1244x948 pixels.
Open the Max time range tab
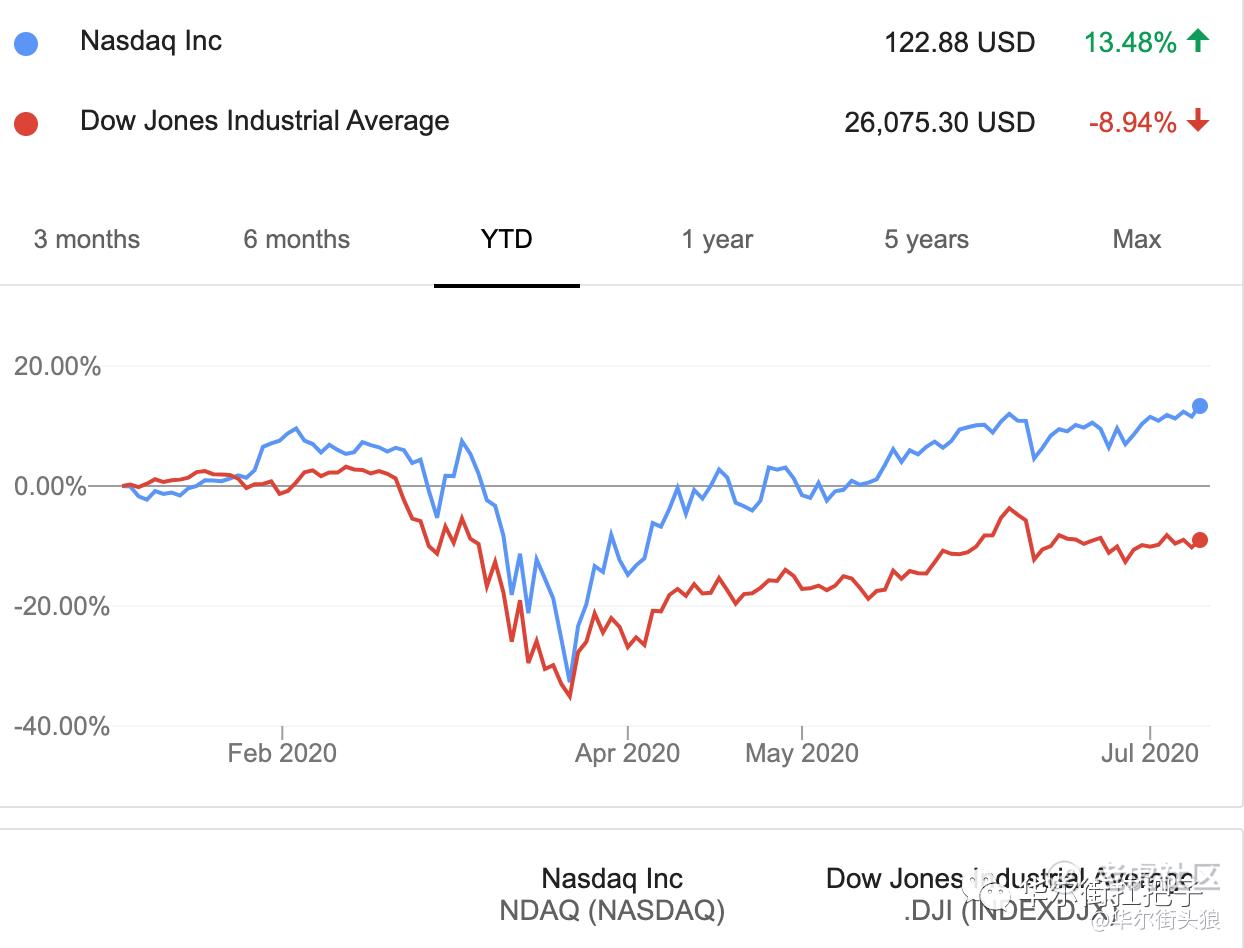tap(1137, 240)
